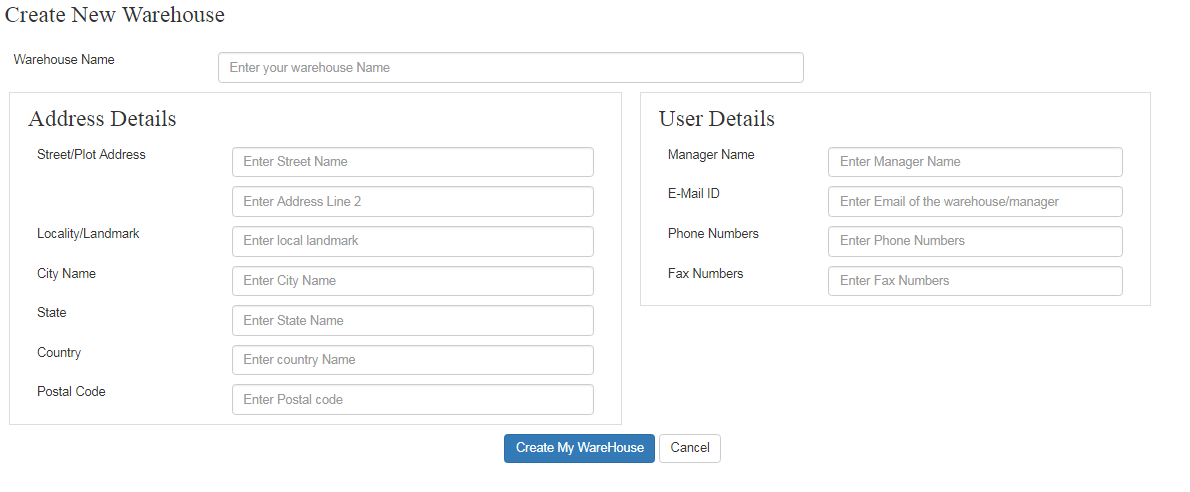Click the Enter Postal code field

412,399
